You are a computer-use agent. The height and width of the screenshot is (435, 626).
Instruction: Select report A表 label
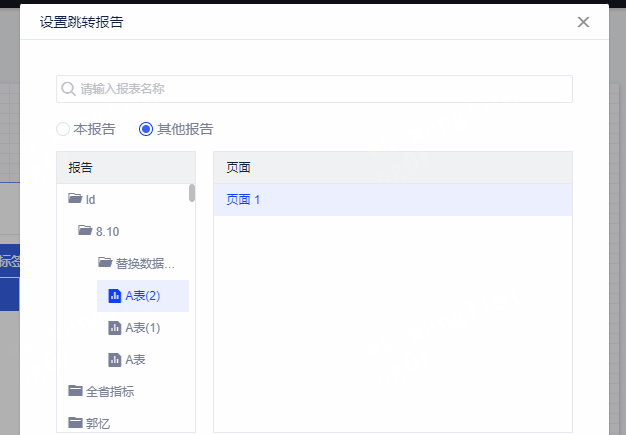(135, 360)
